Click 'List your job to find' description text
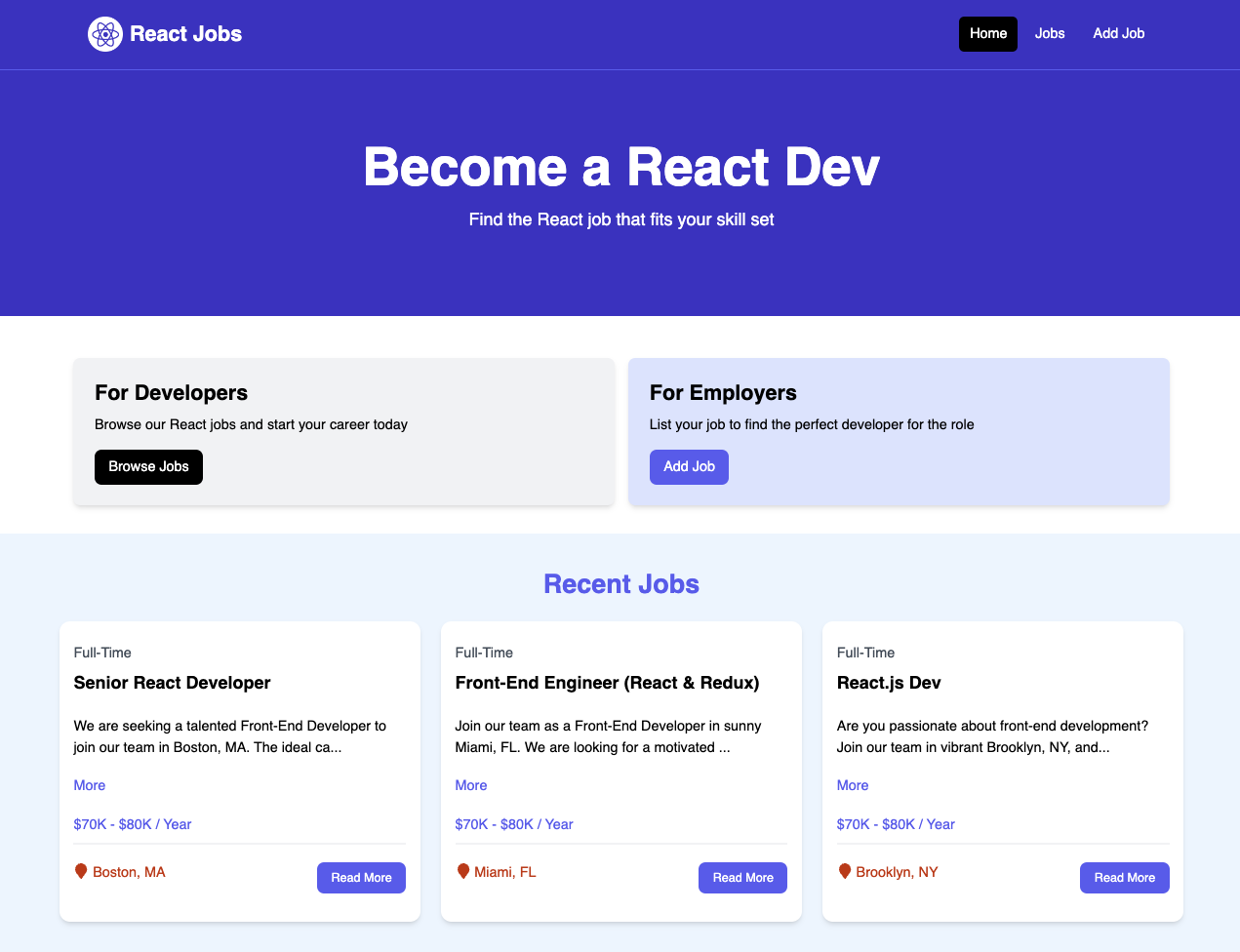This screenshot has height=952, width=1240. click(x=812, y=425)
